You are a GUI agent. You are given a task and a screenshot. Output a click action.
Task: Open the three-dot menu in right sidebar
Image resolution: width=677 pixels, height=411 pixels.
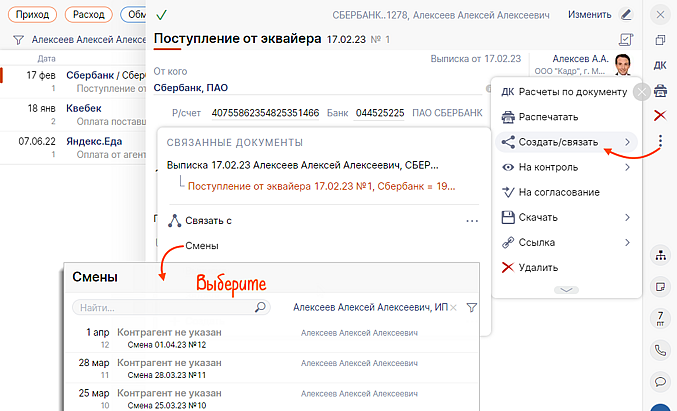coord(660,142)
